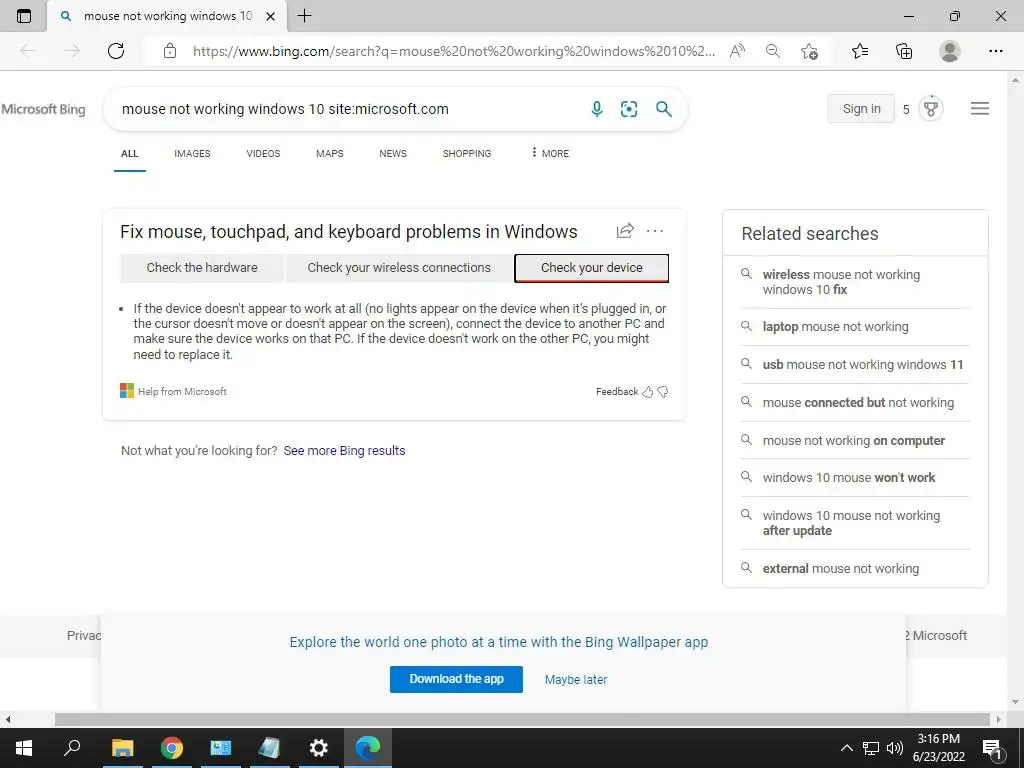
Task: Give thumbs up feedback
Action: coord(647,392)
